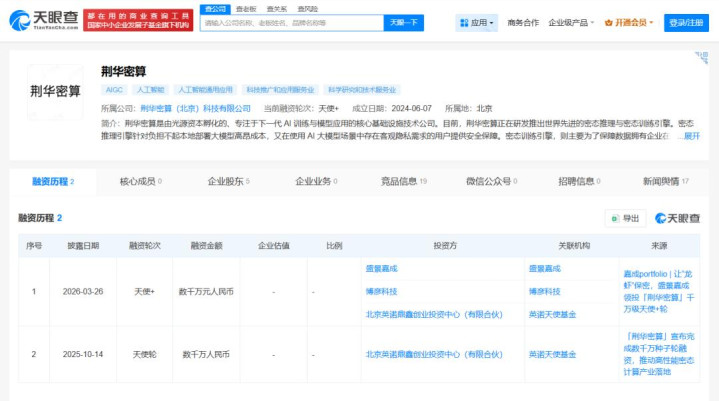Switch to the 核心成员 tab
This screenshot has height=401, width=719.
coord(140,182)
